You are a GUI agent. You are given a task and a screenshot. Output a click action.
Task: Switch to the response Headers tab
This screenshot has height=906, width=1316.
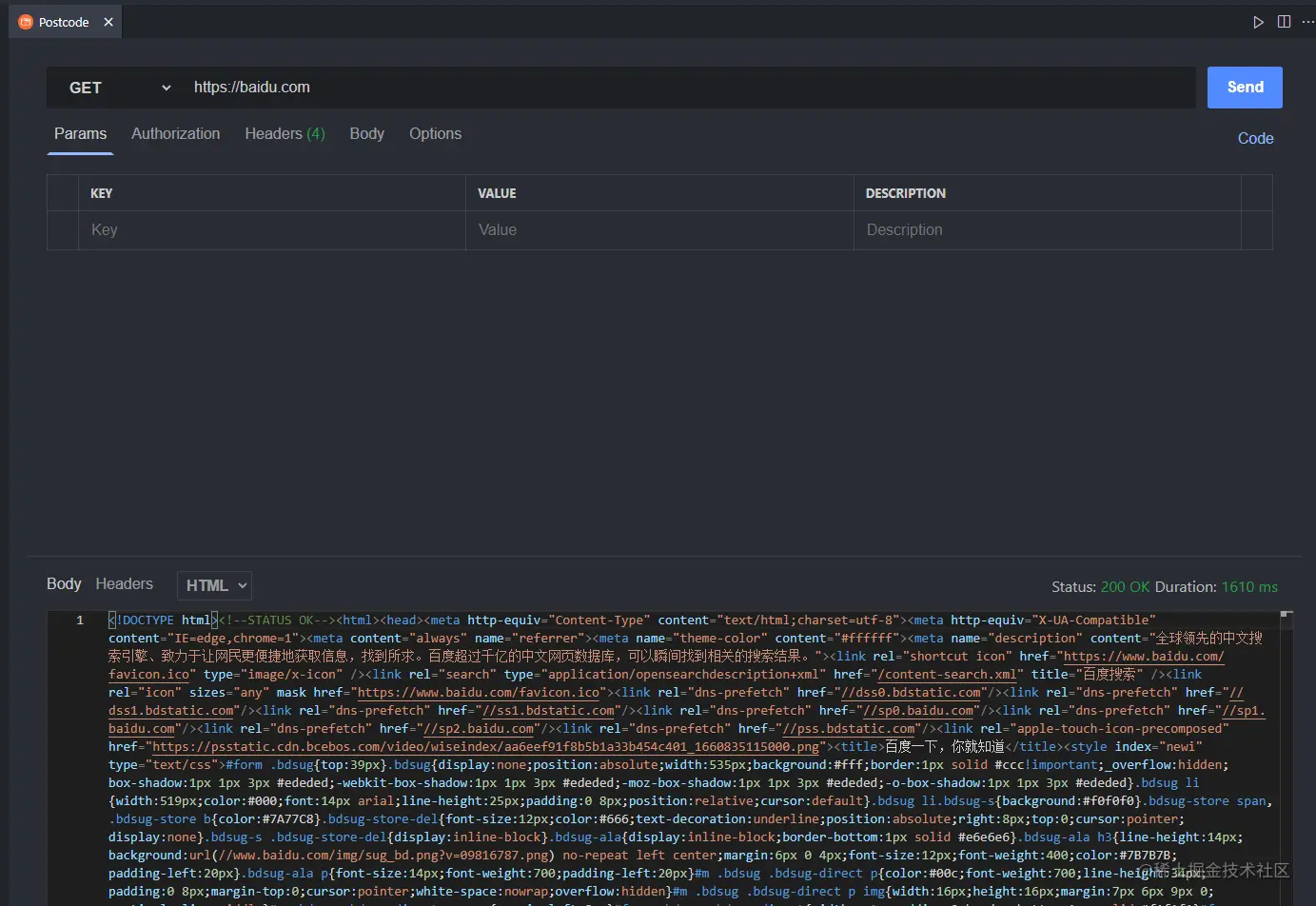tap(124, 584)
